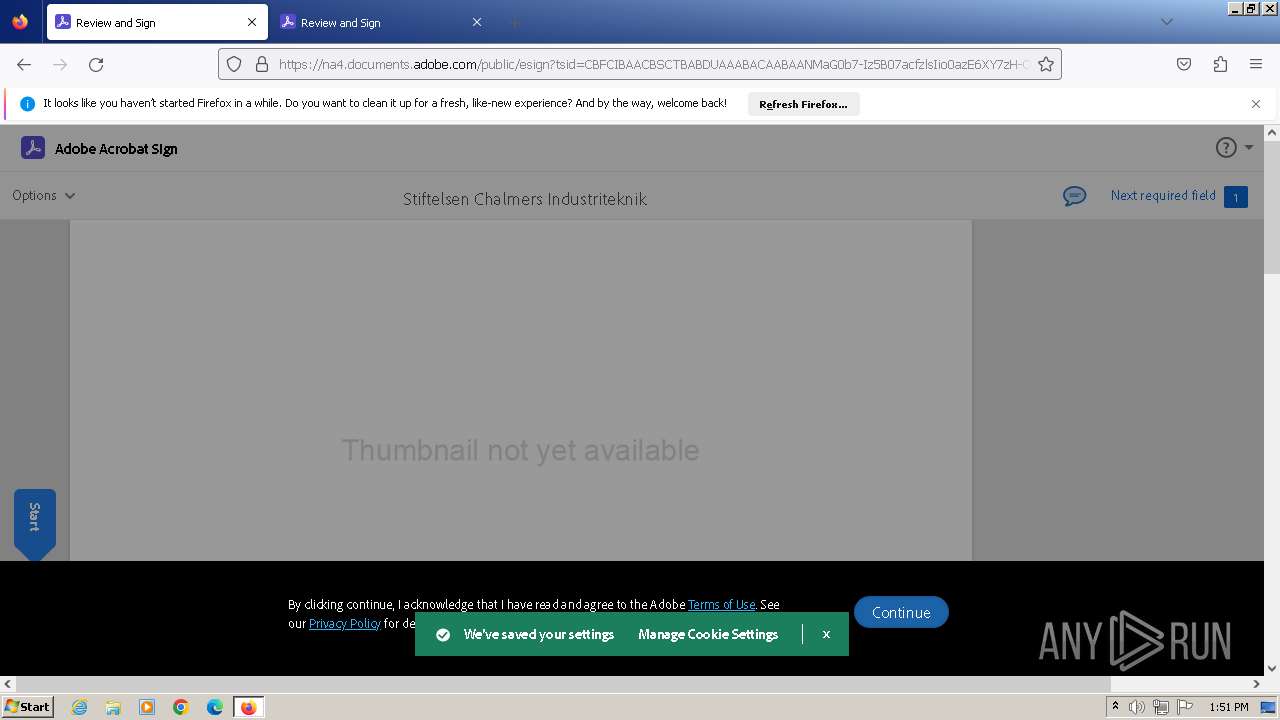Open the volume speaker tray icon
Image resolution: width=1280 pixels, height=720 pixels.
click(x=1137, y=707)
